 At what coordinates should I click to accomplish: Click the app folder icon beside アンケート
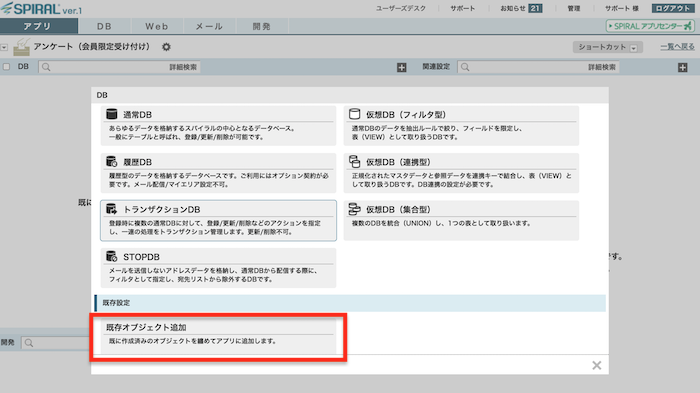click(x=21, y=47)
